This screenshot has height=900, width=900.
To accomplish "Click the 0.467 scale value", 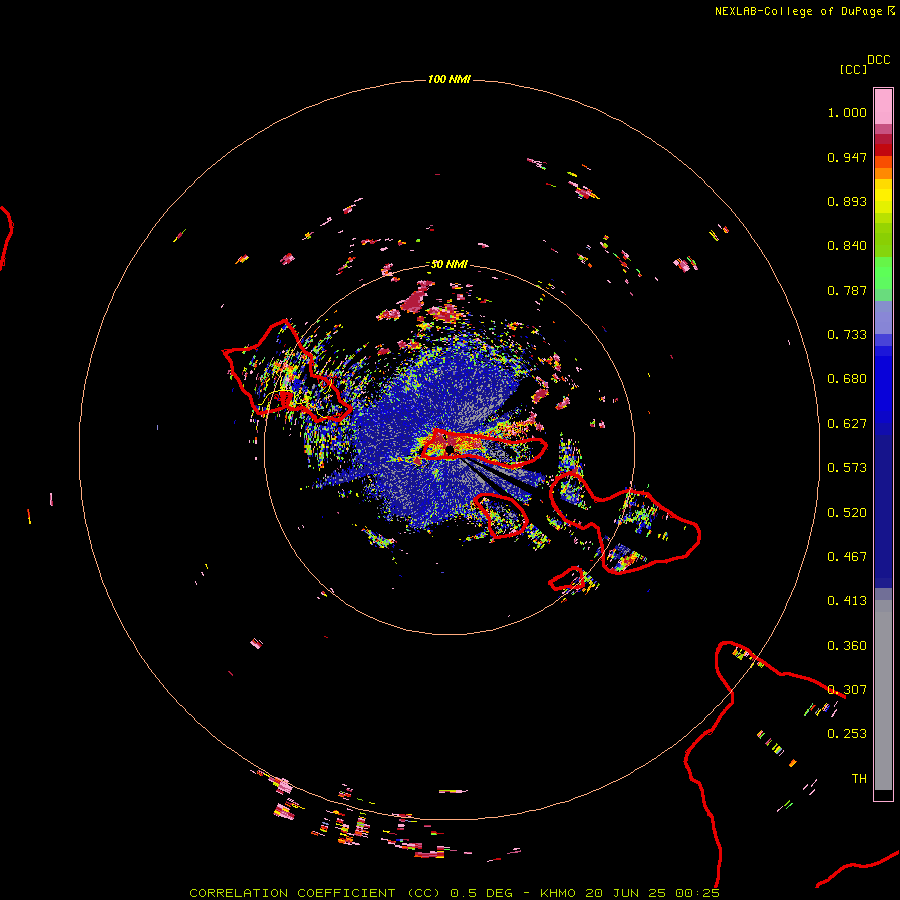I will pyautogui.click(x=847, y=557).
